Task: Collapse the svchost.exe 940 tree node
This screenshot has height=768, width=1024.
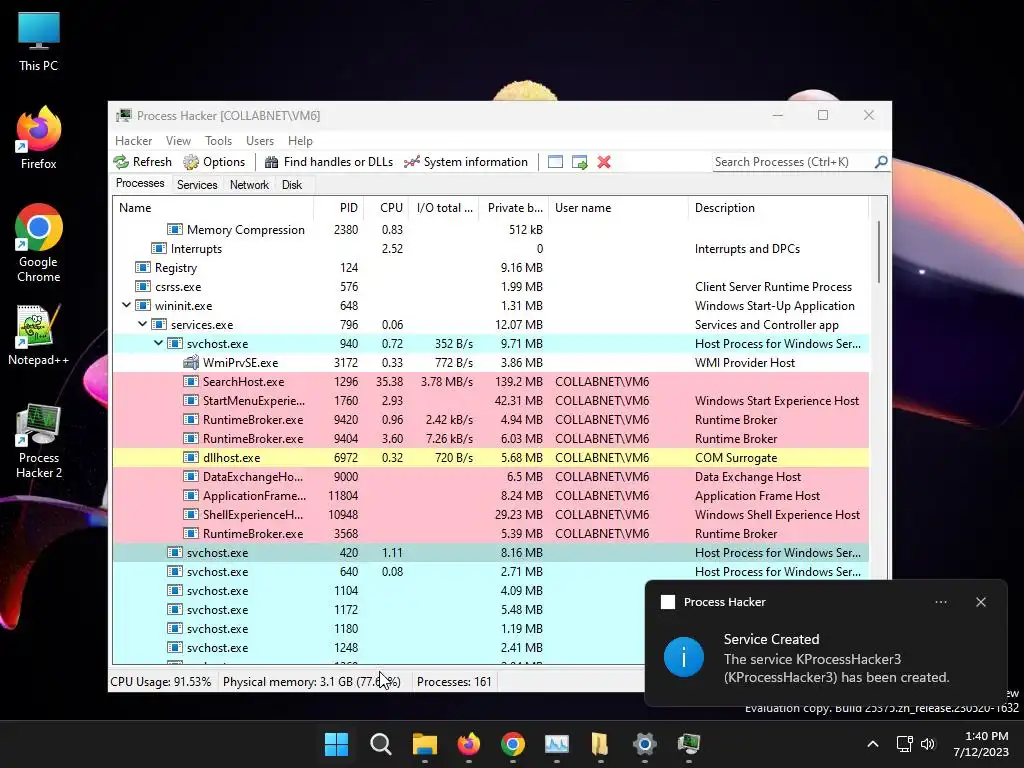Action: (158, 343)
